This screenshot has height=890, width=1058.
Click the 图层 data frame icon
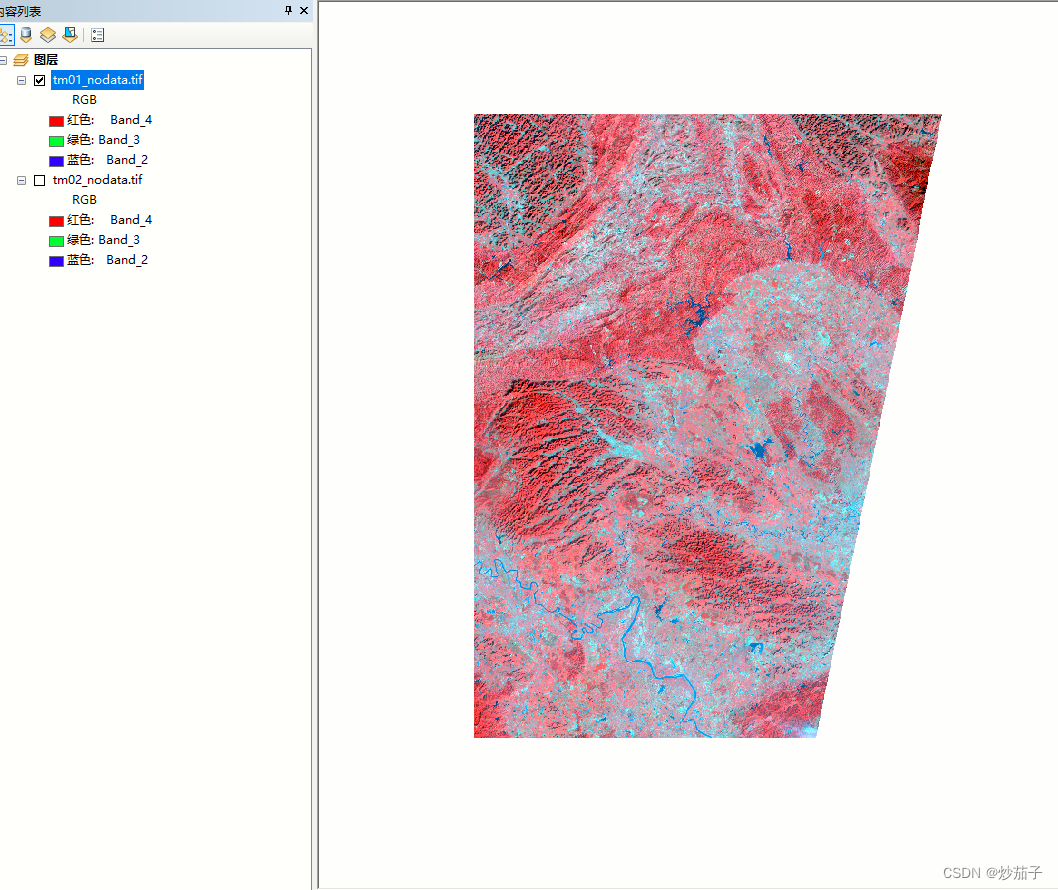click(21, 60)
